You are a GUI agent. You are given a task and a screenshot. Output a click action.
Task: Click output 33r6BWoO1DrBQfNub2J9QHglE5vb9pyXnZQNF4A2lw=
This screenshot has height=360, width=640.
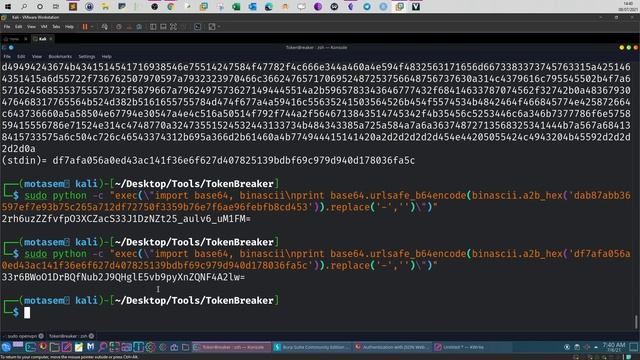pyautogui.click(x=123, y=277)
